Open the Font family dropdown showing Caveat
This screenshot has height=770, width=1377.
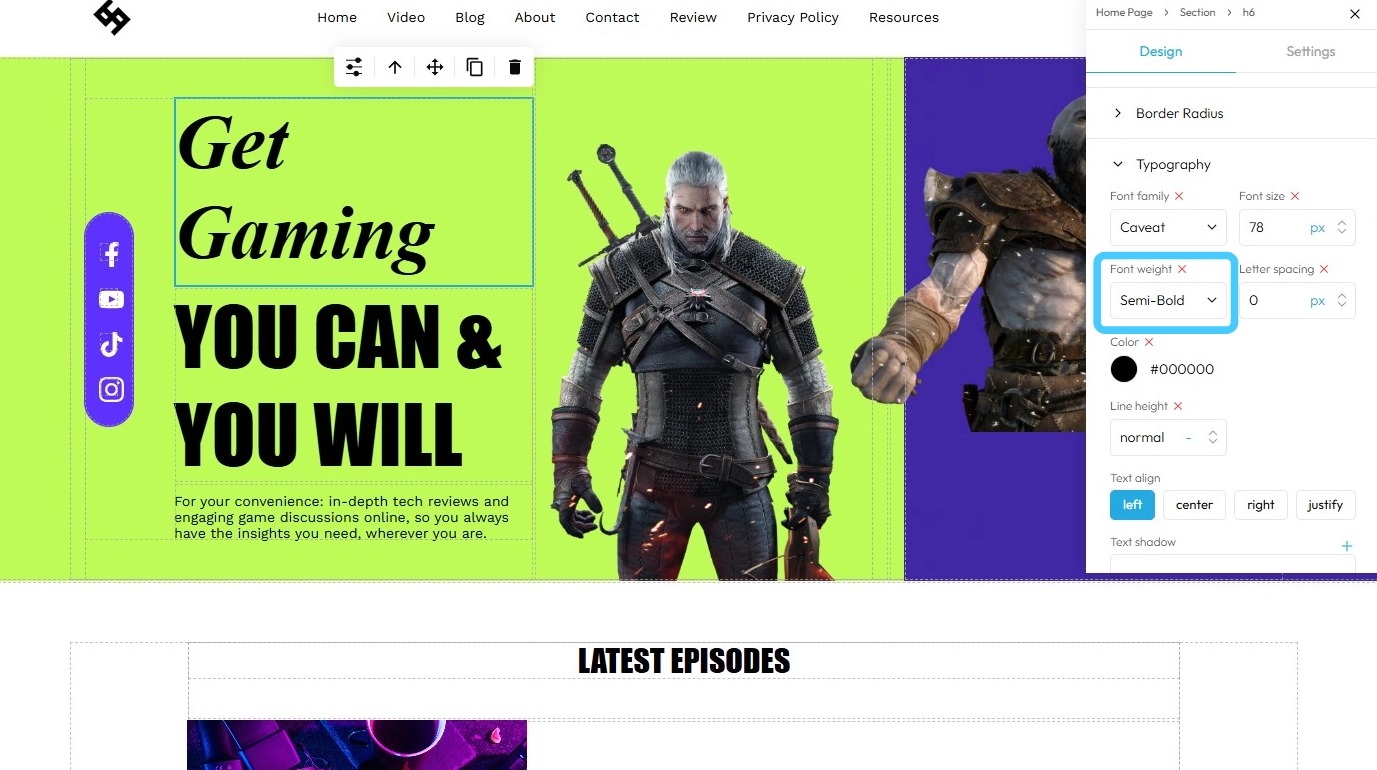pyautogui.click(x=1168, y=227)
